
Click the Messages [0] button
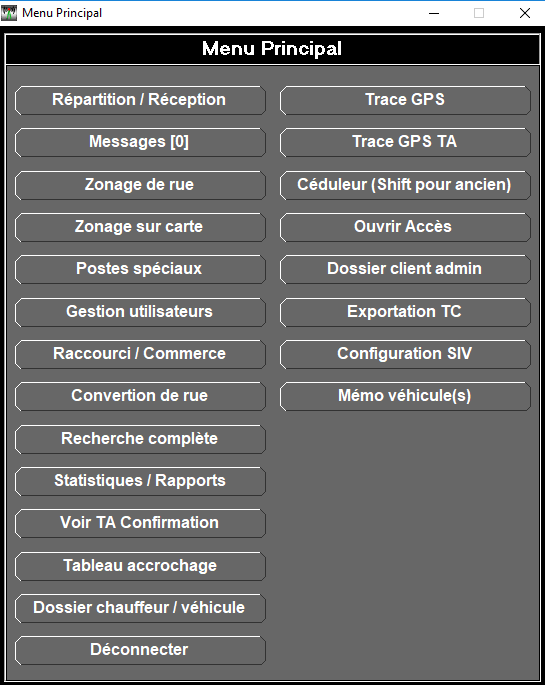coord(140,142)
